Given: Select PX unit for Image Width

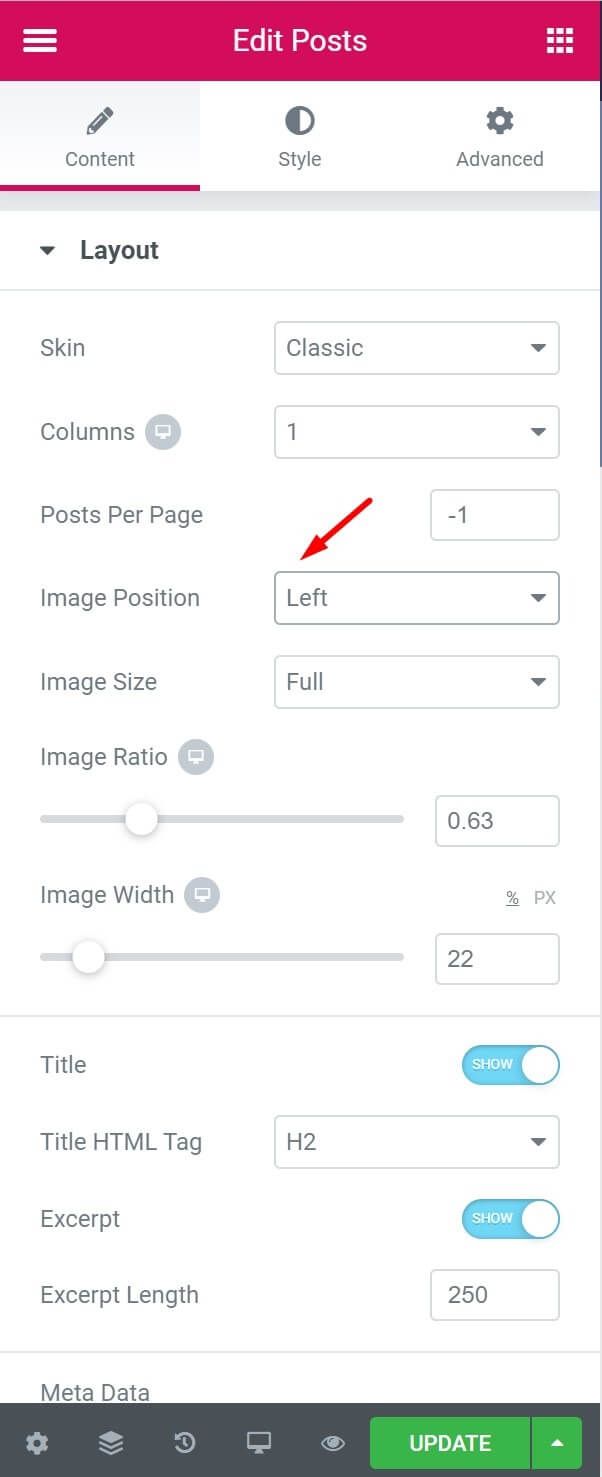Looking at the screenshot, I should pyautogui.click(x=544, y=898).
